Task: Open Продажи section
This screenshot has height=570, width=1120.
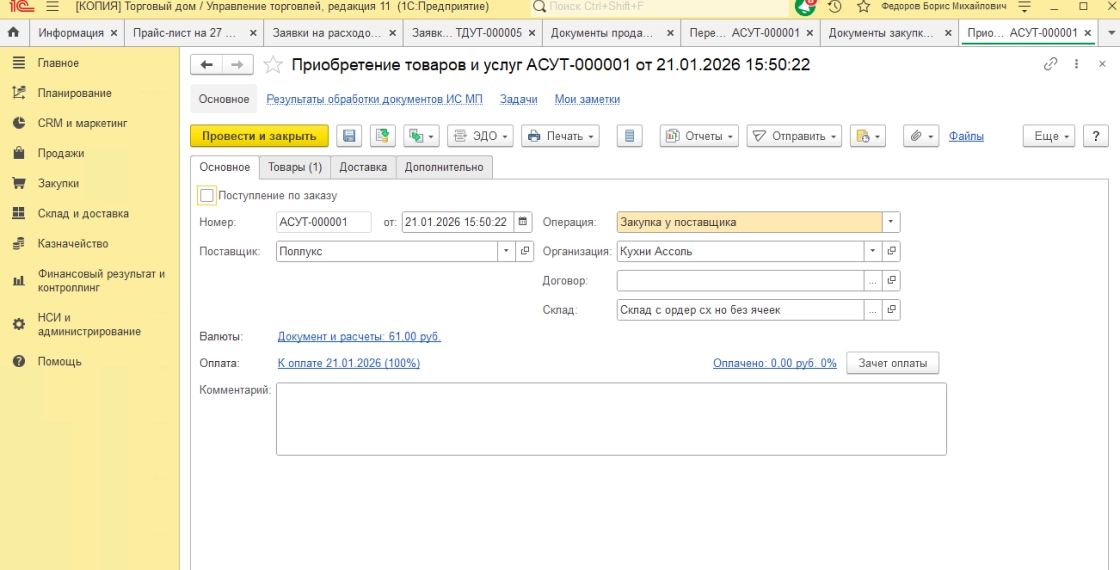Action: (61, 153)
